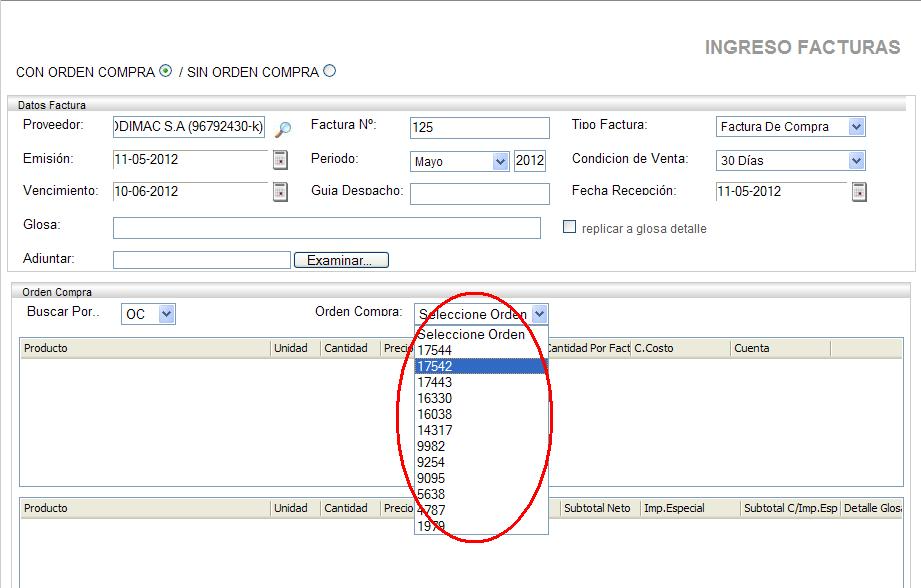Focus the Glosa text field

pyautogui.click(x=327, y=228)
